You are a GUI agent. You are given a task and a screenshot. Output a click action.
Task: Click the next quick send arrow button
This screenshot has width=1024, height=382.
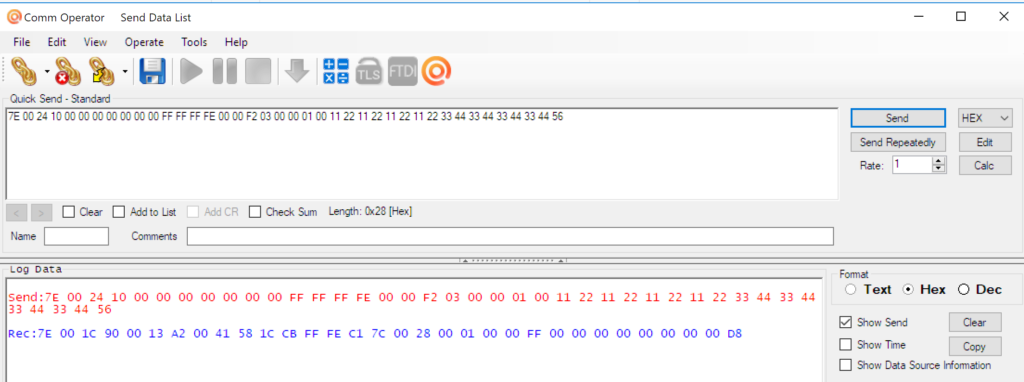tap(41, 212)
